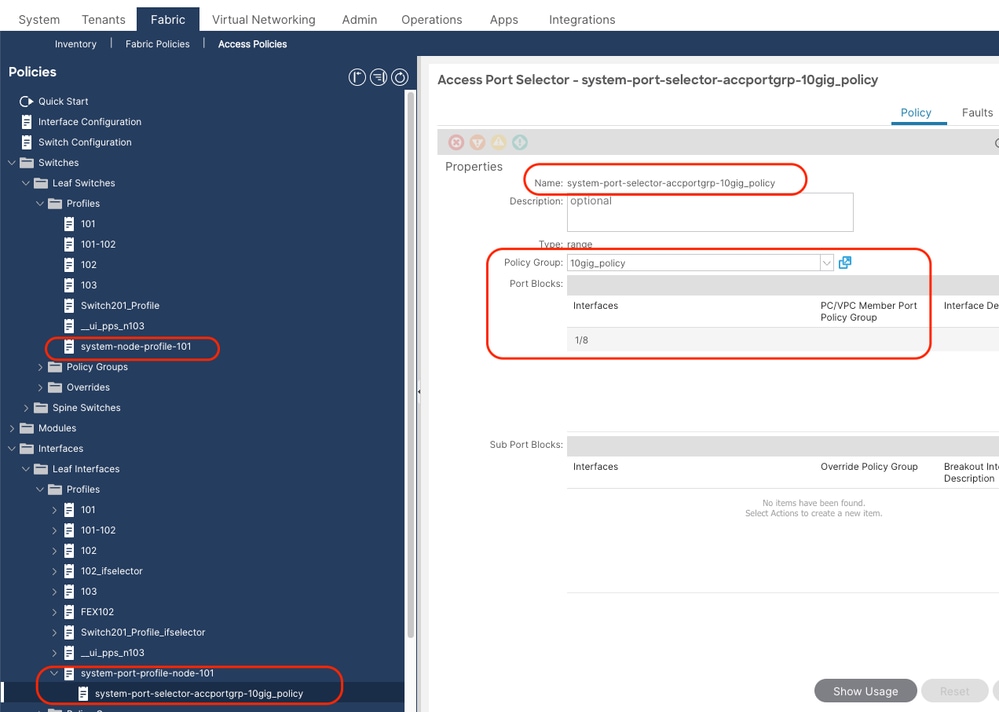Click the refresh icon in Policies header
999x712 pixels.
(x=399, y=78)
